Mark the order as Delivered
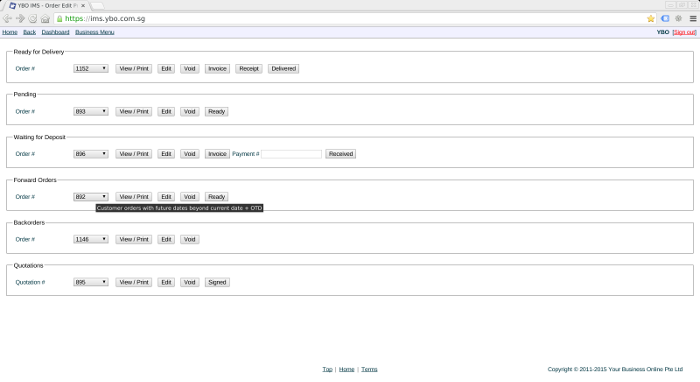 tap(283, 69)
